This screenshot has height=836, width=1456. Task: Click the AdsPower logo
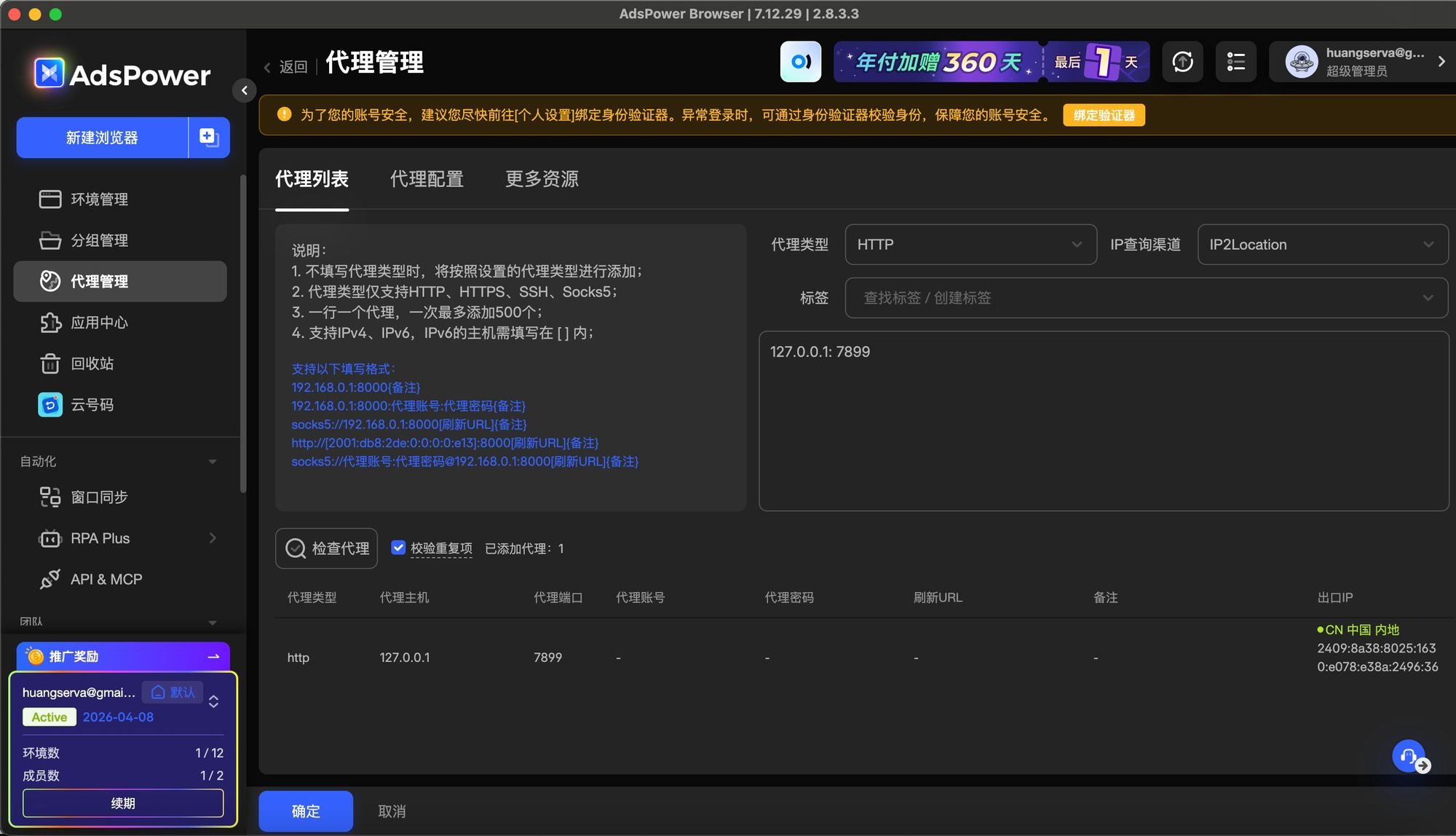[122, 74]
